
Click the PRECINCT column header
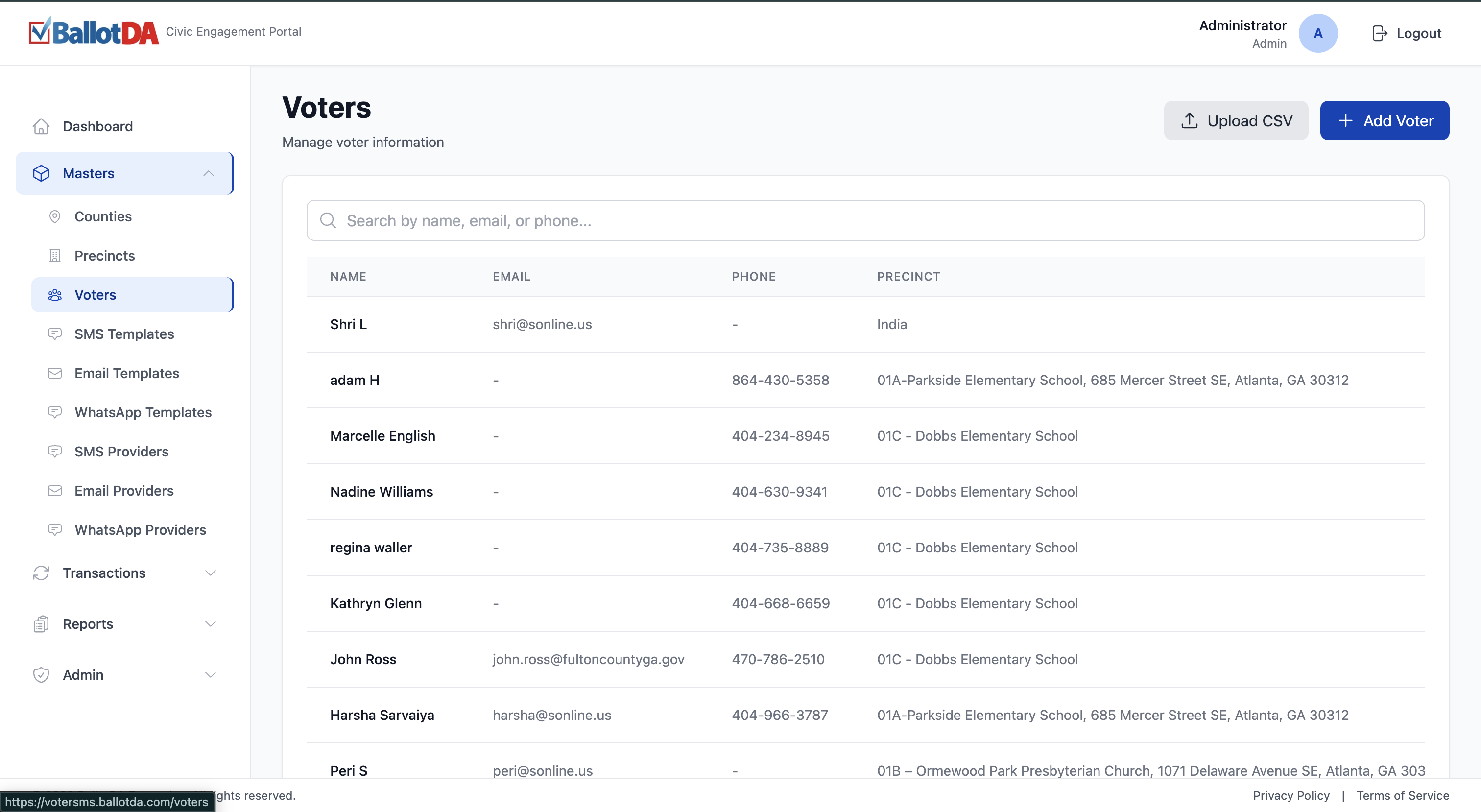[908, 276]
